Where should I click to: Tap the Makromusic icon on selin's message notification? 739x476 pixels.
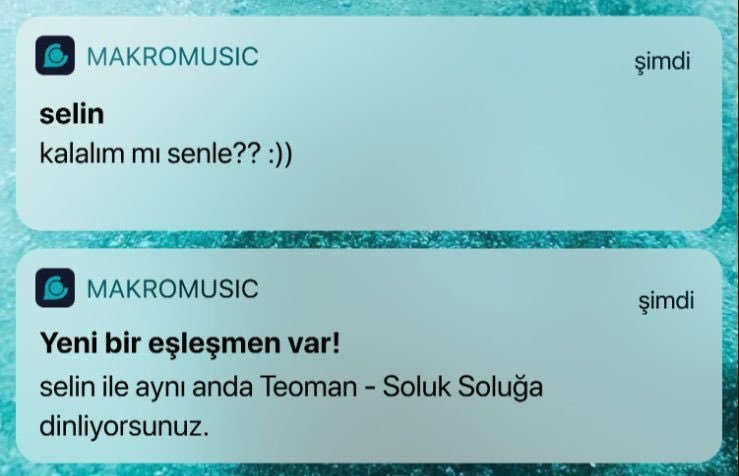pyautogui.click(x=55, y=55)
